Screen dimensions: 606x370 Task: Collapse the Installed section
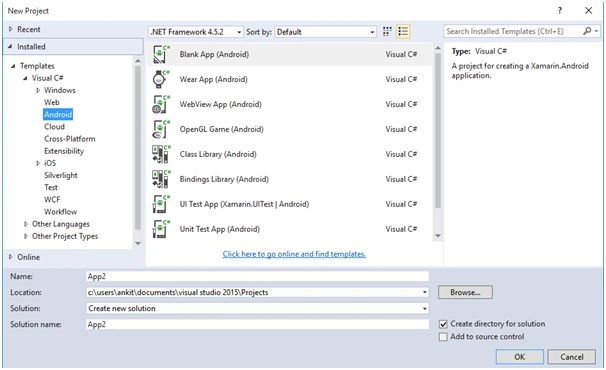(10, 46)
